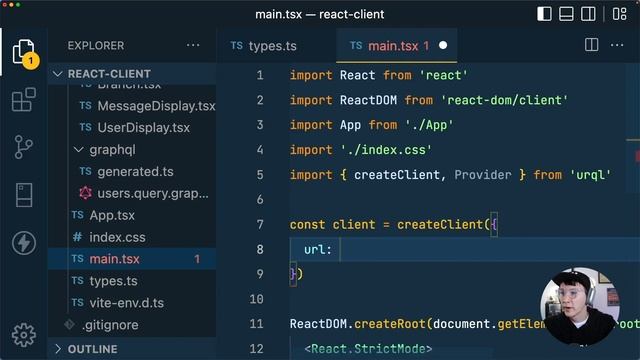Viewport: 640px width, 360px height.
Task: Open the Explorer Views and More Actions ellipsis
Action: pos(193,45)
